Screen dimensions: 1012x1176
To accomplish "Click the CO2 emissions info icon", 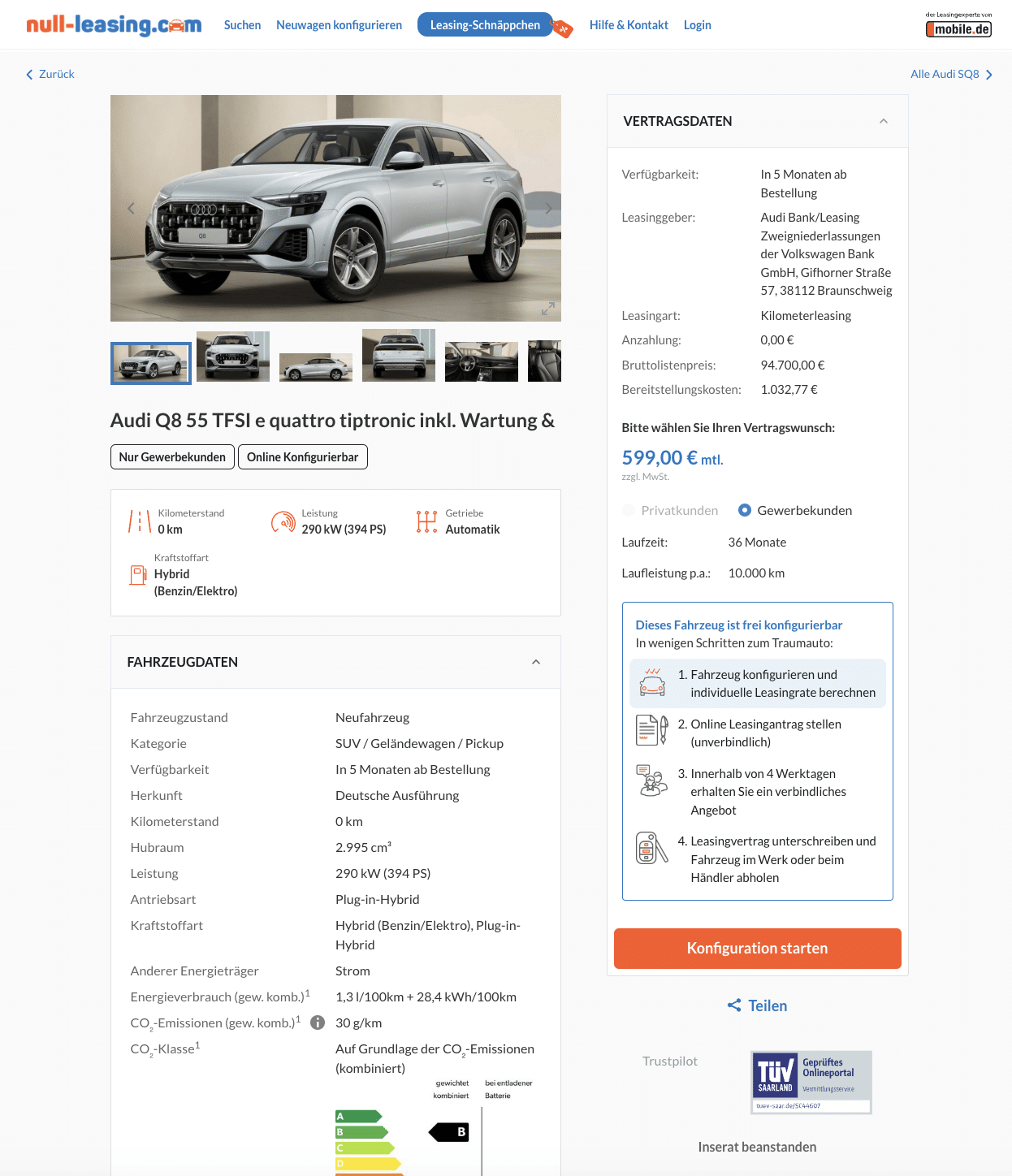I will [318, 1023].
